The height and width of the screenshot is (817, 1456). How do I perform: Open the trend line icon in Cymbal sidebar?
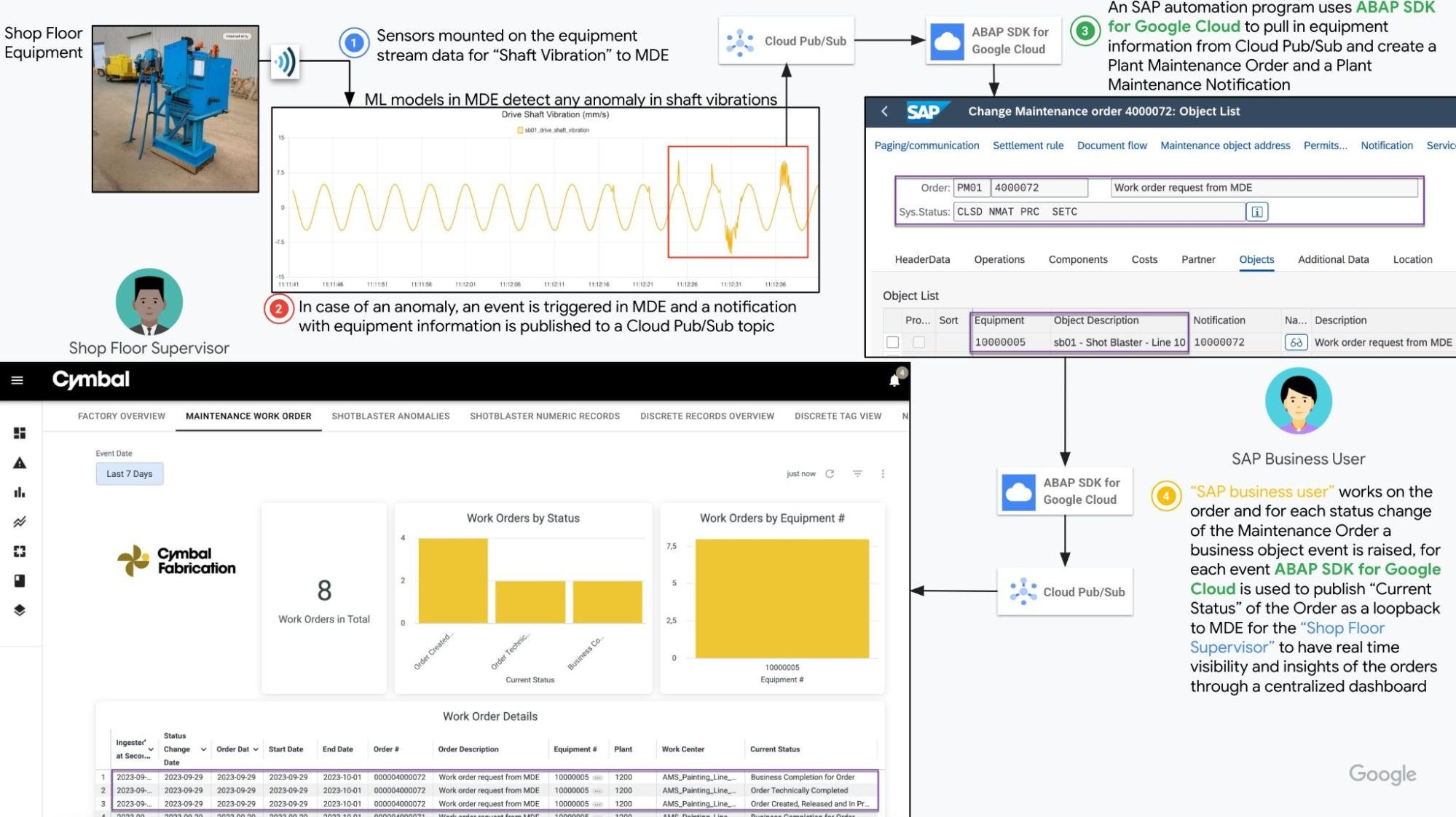[x=20, y=522]
